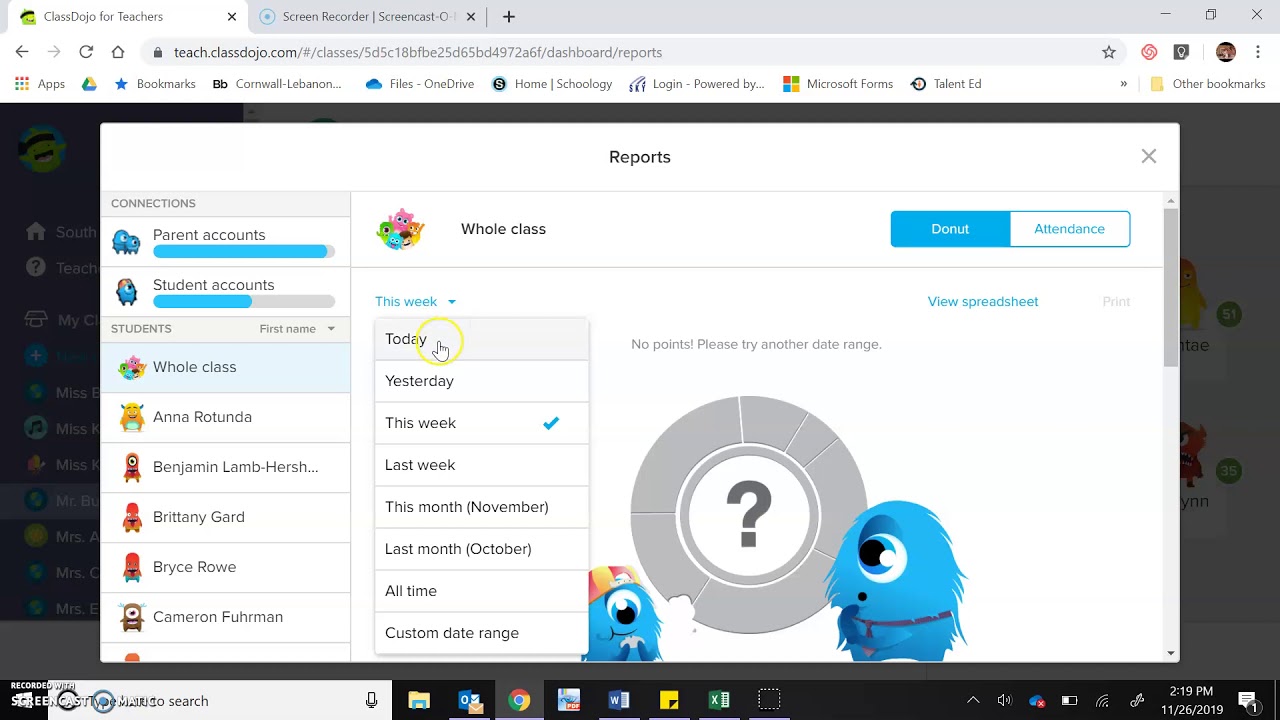Viewport: 1280px width, 720px height.
Task: Open the Home | Schoology bookmark
Action: click(552, 84)
